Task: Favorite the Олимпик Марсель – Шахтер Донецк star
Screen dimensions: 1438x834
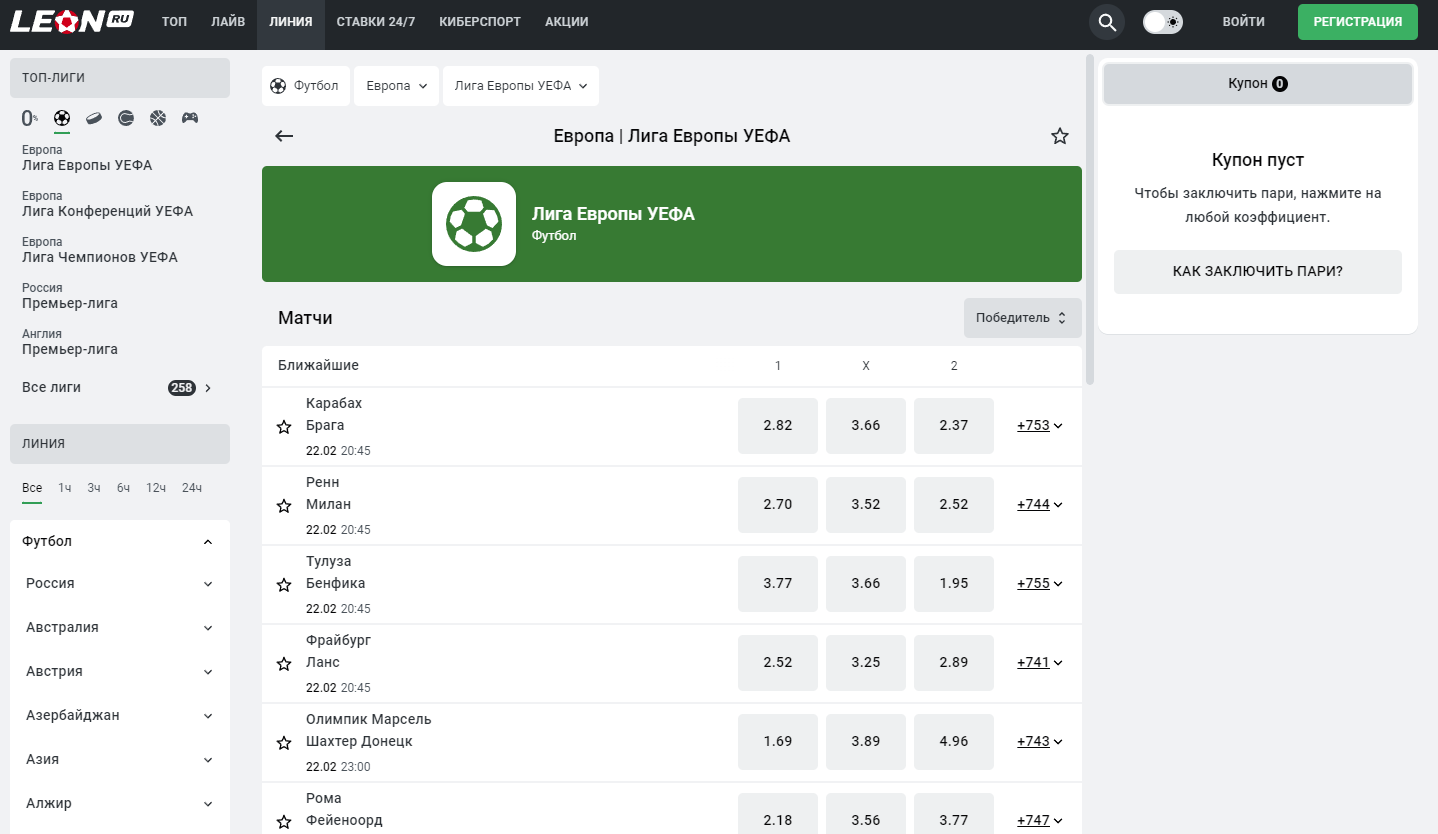Action: point(284,743)
